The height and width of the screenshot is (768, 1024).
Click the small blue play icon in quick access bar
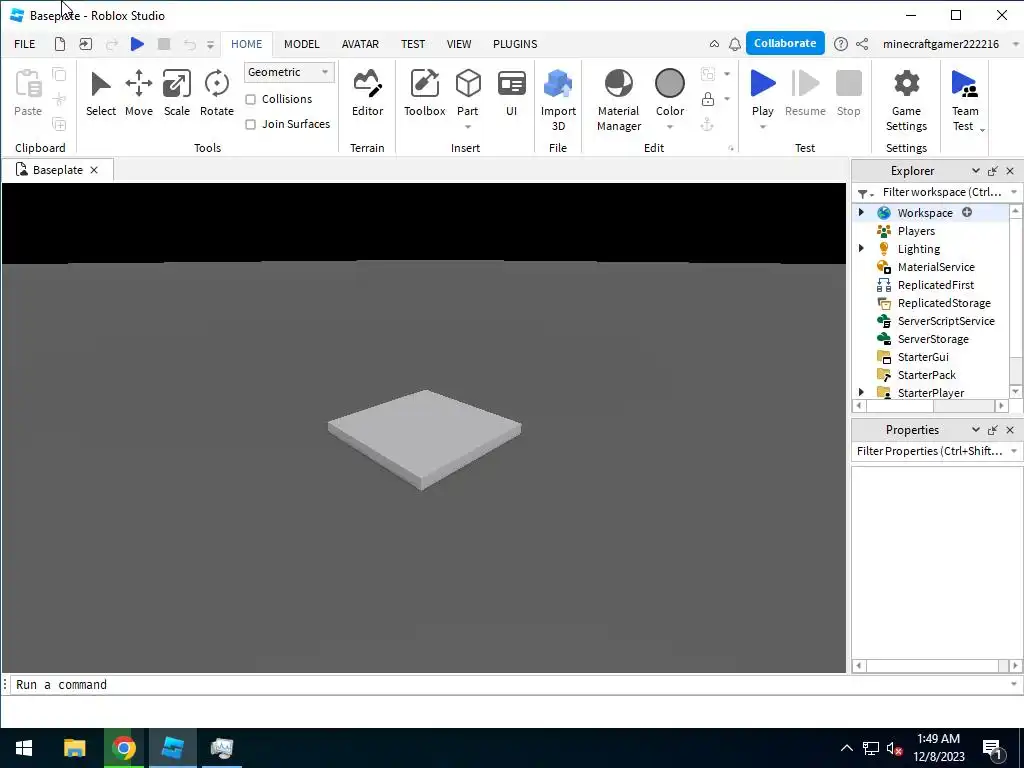click(137, 44)
